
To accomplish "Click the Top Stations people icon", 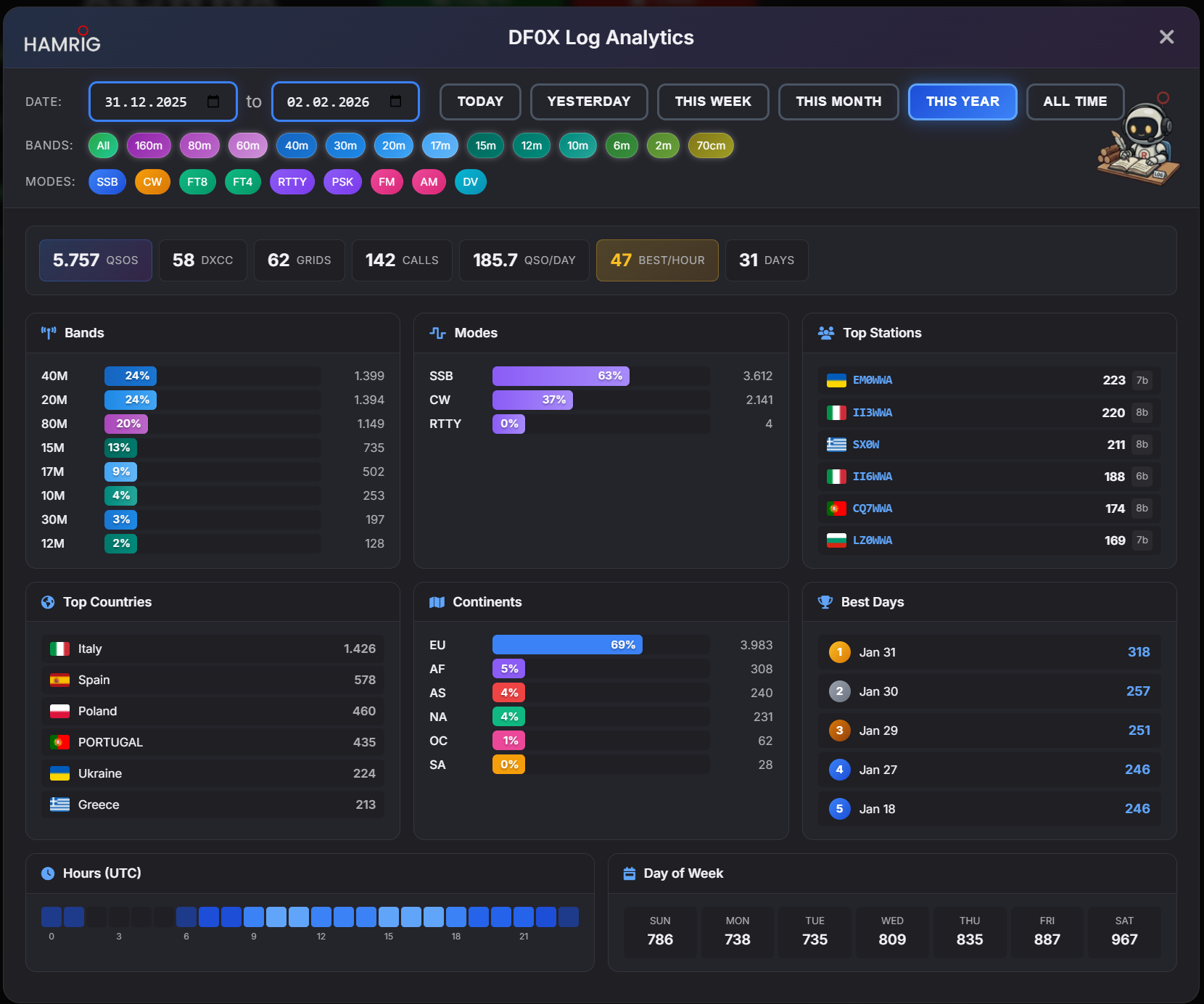I will tap(825, 333).
